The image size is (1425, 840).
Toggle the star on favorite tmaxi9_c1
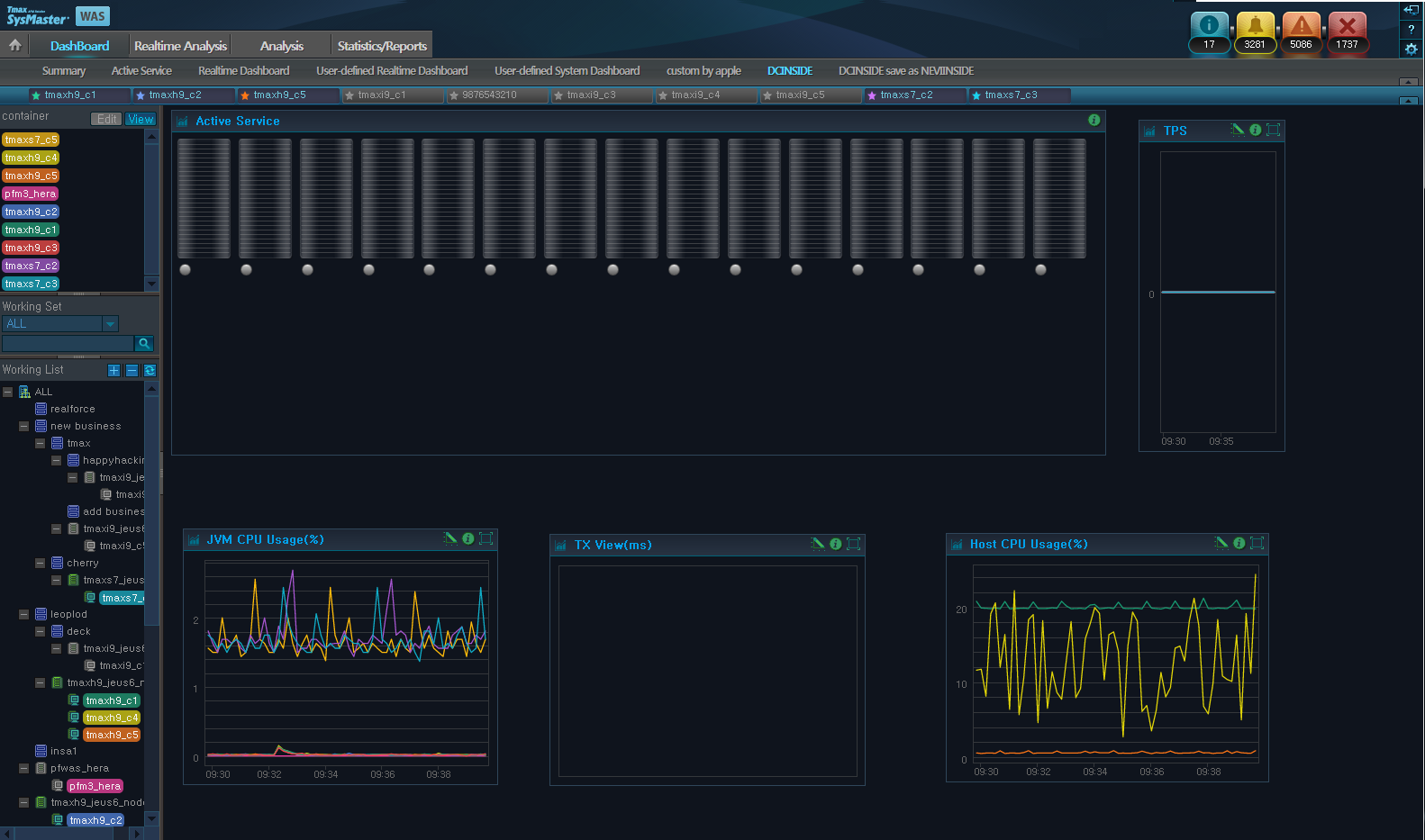pyautogui.click(x=349, y=95)
